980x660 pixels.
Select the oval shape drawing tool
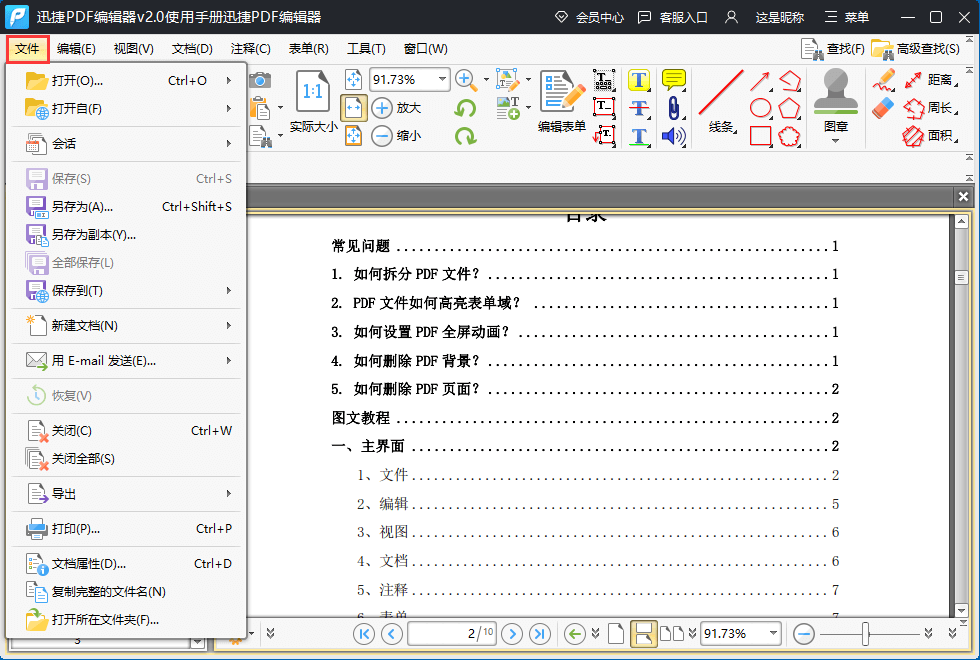pyautogui.click(x=761, y=108)
